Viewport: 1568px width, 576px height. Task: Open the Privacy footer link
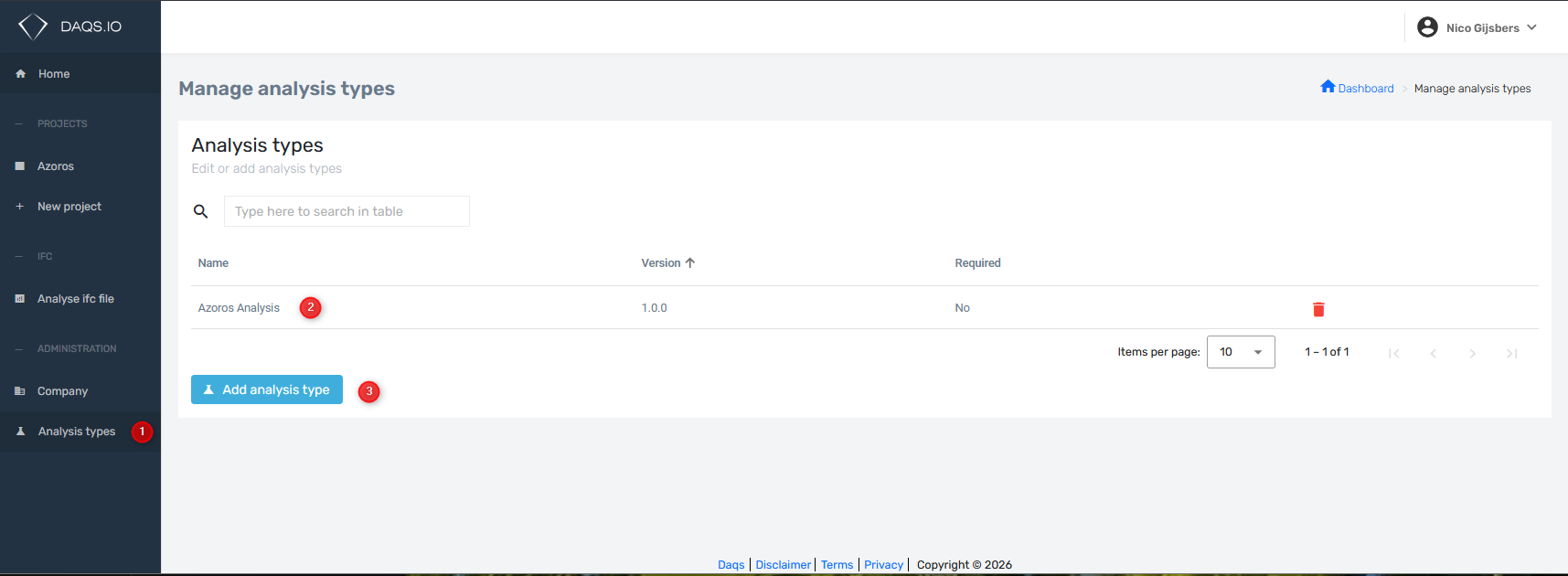tap(883, 565)
